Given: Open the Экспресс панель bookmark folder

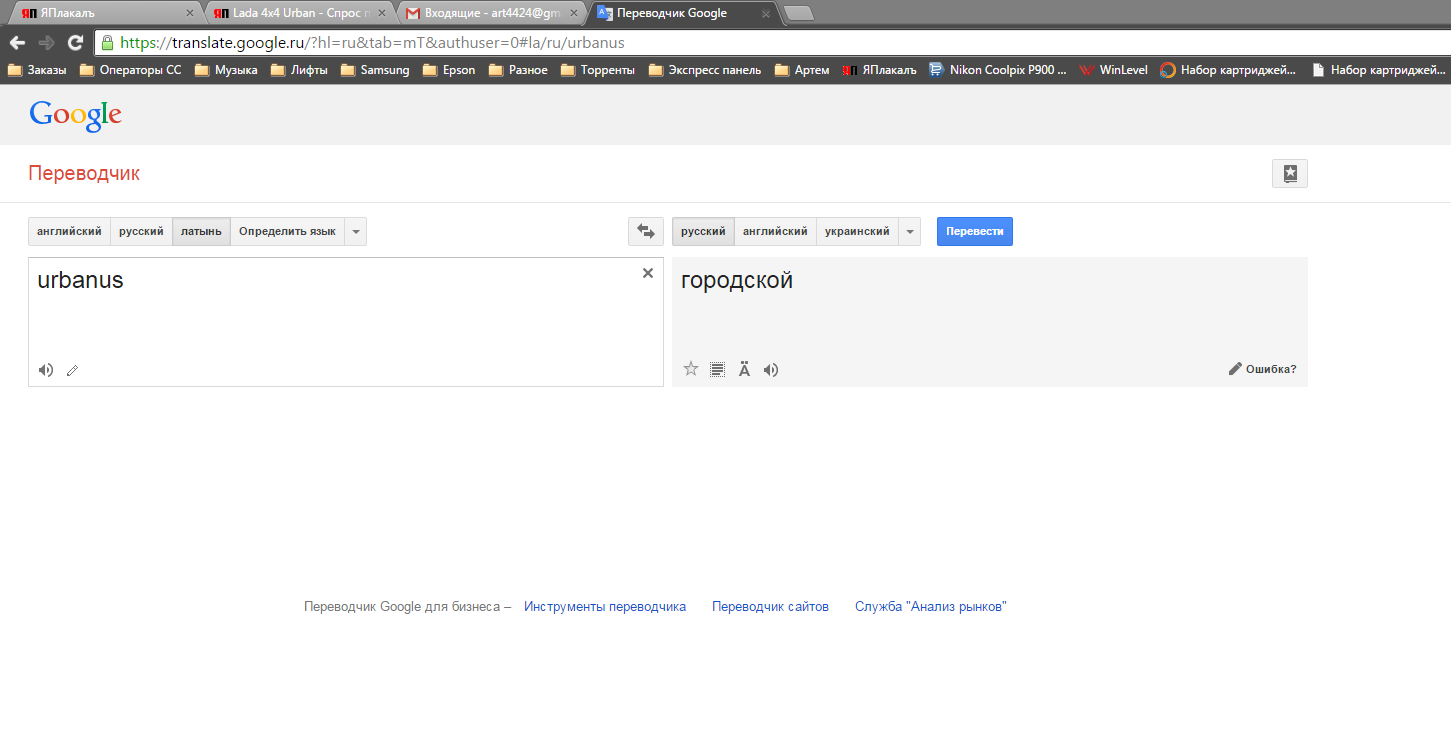Looking at the screenshot, I should [x=705, y=70].
